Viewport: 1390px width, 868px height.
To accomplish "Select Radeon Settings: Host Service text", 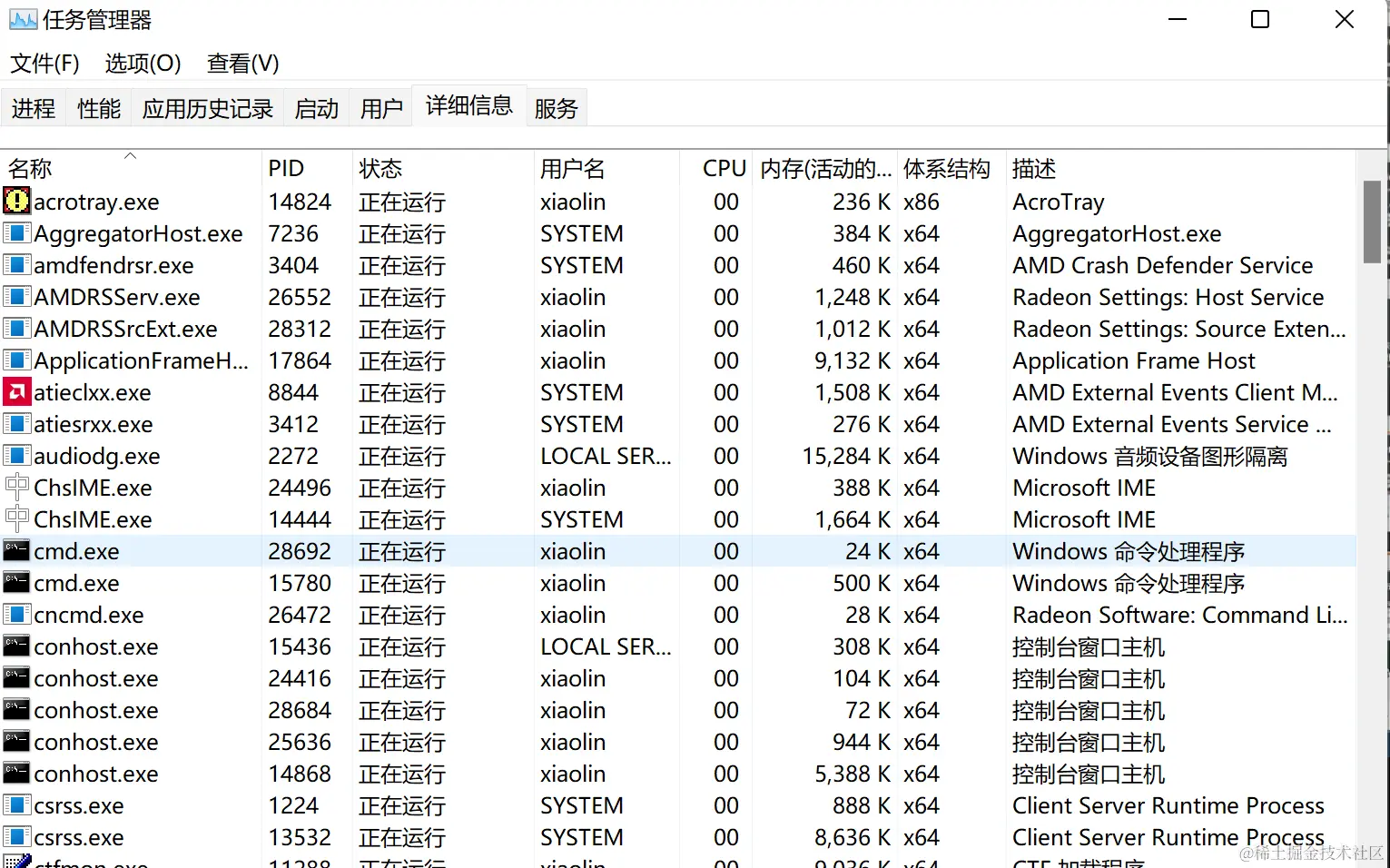I will pyautogui.click(x=1168, y=297).
